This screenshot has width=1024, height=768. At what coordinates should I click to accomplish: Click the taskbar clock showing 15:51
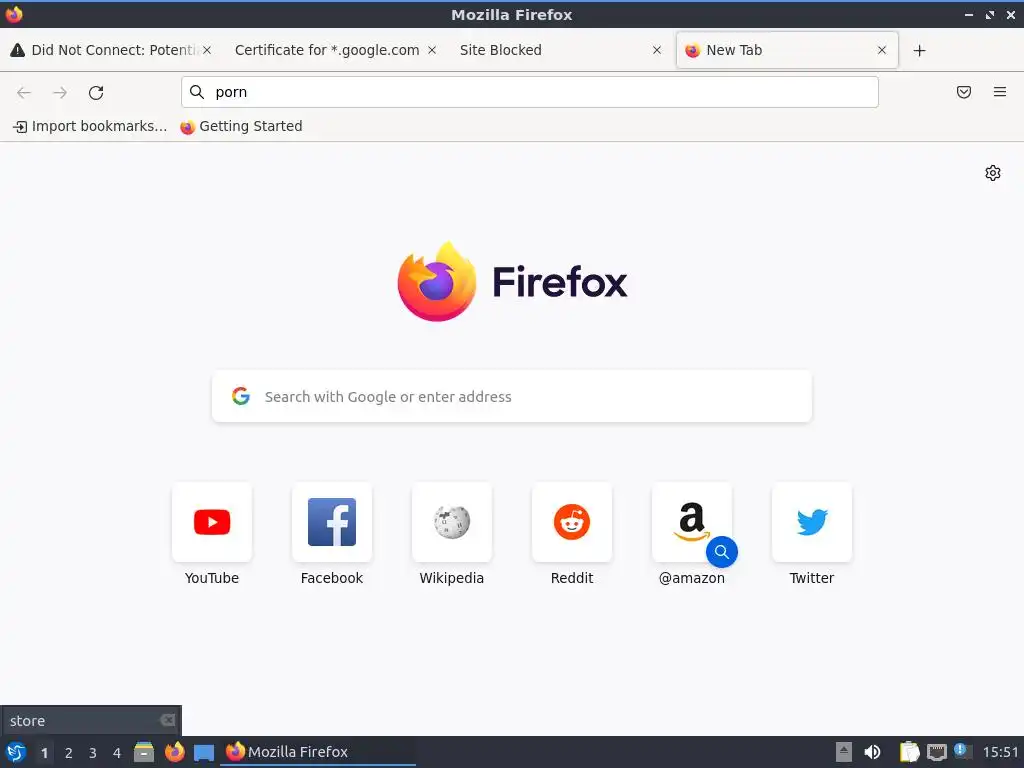click(x=1000, y=752)
